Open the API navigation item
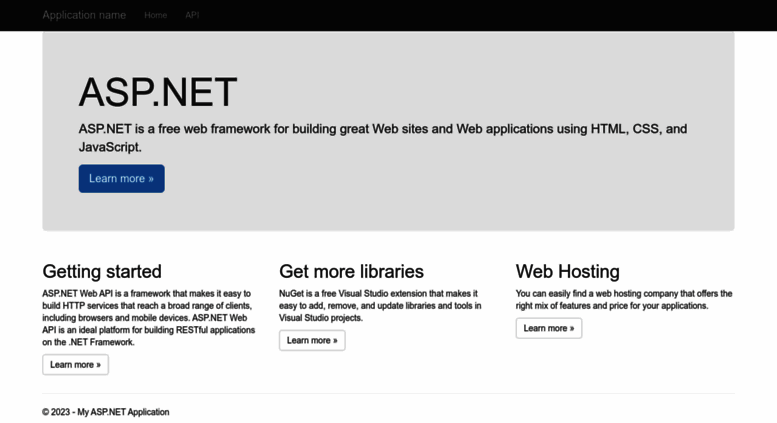 pos(192,15)
